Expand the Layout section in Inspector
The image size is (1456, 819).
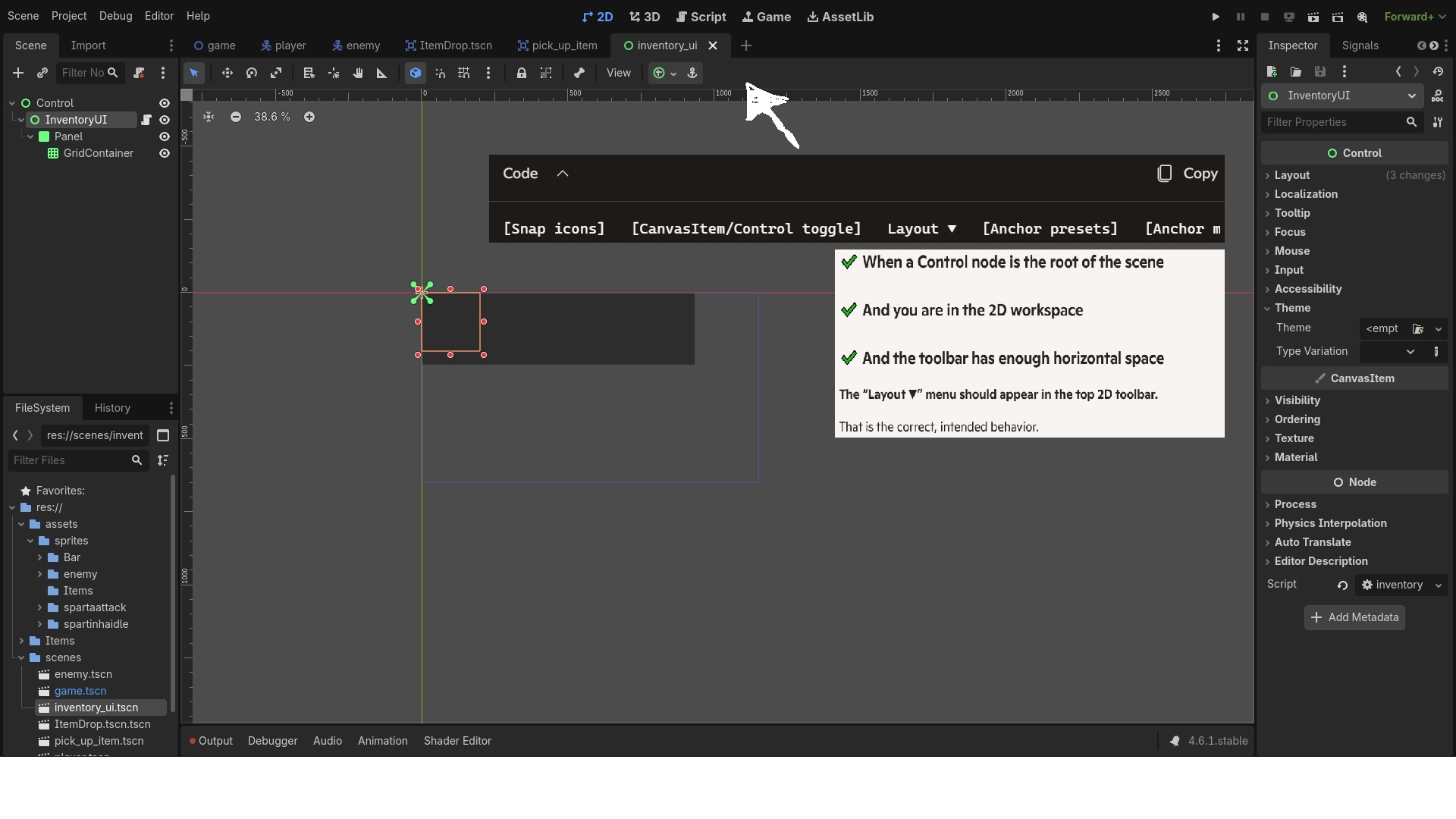[1291, 175]
